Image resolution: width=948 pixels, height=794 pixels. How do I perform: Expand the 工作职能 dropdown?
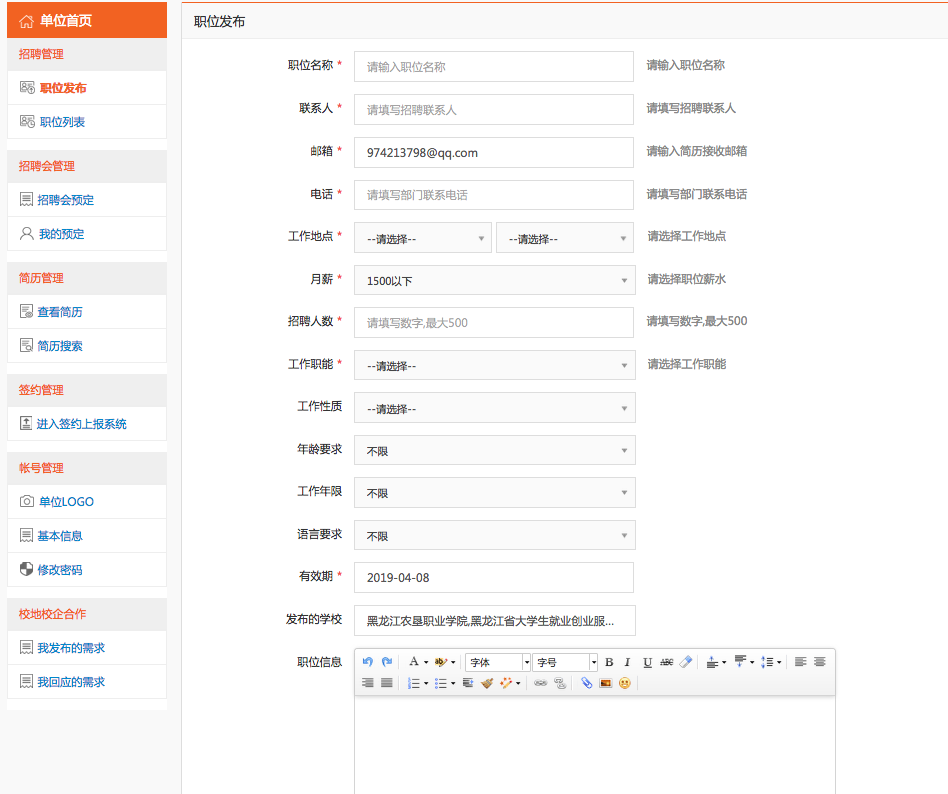pyautogui.click(x=494, y=365)
